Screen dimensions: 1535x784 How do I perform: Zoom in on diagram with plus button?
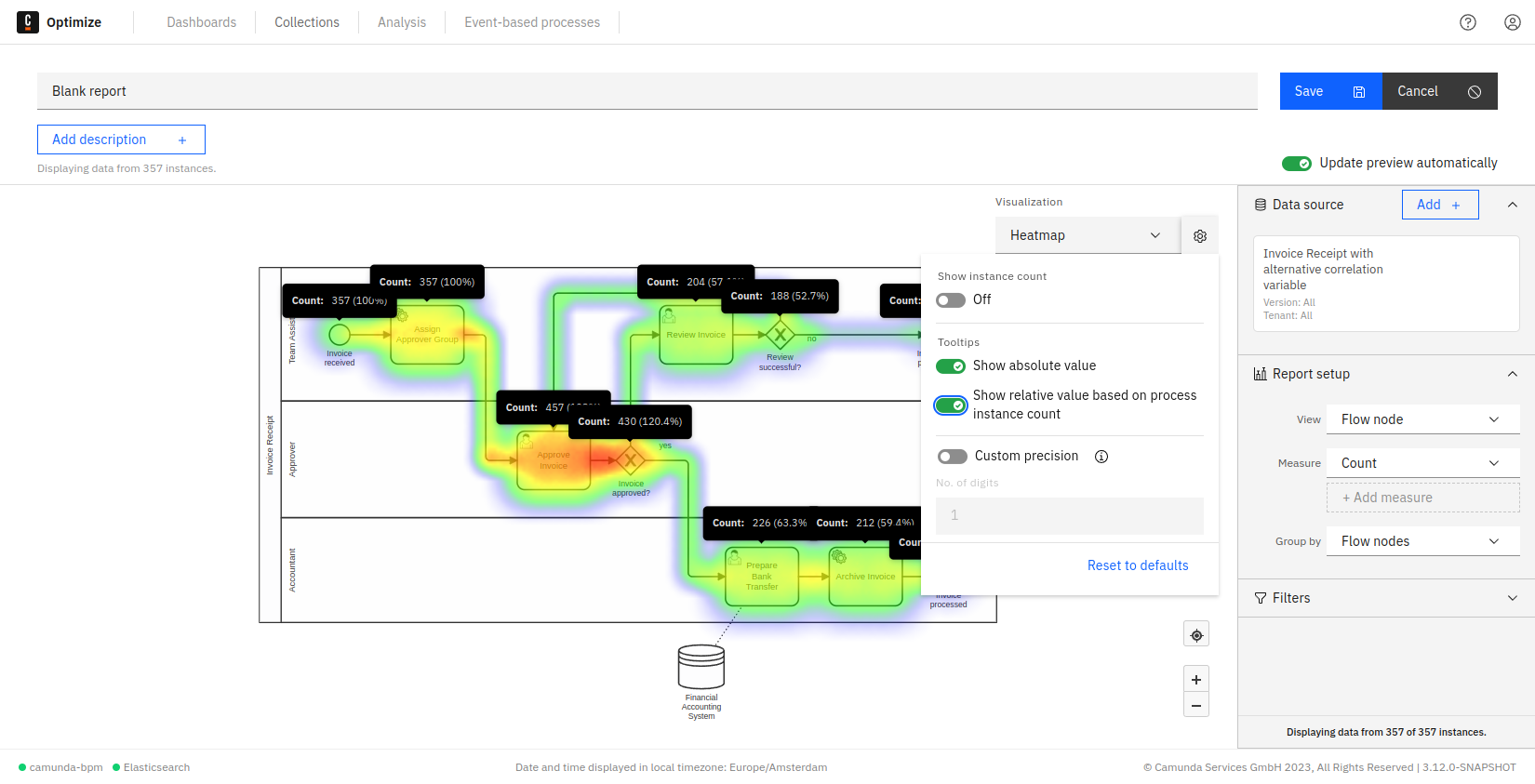pos(1196,680)
